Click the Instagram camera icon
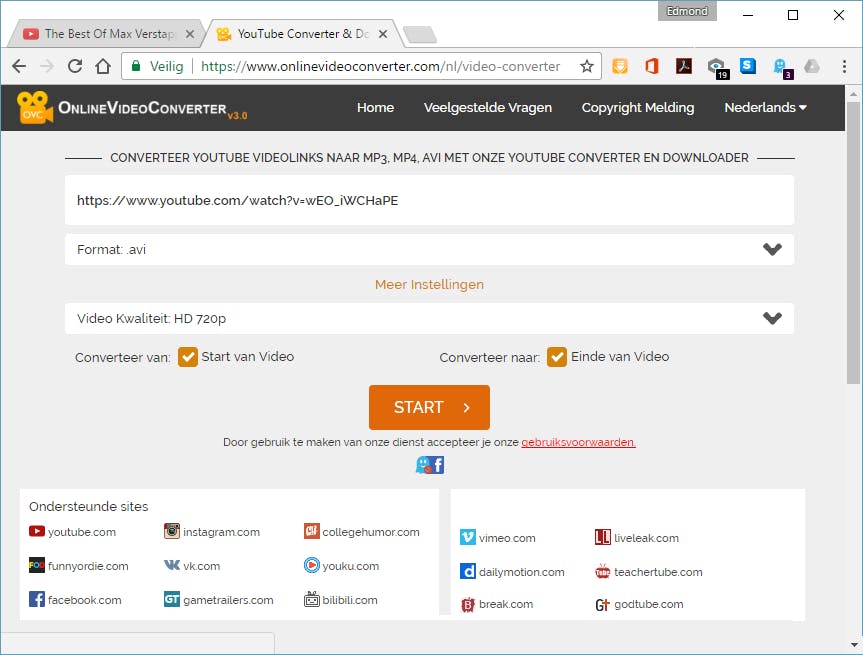The height and width of the screenshot is (655, 863). click(172, 531)
